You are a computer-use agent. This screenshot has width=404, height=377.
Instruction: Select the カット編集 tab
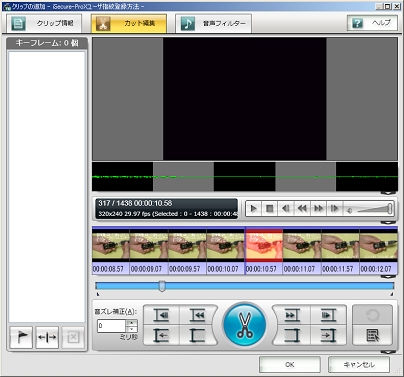pyautogui.click(x=129, y=23)
